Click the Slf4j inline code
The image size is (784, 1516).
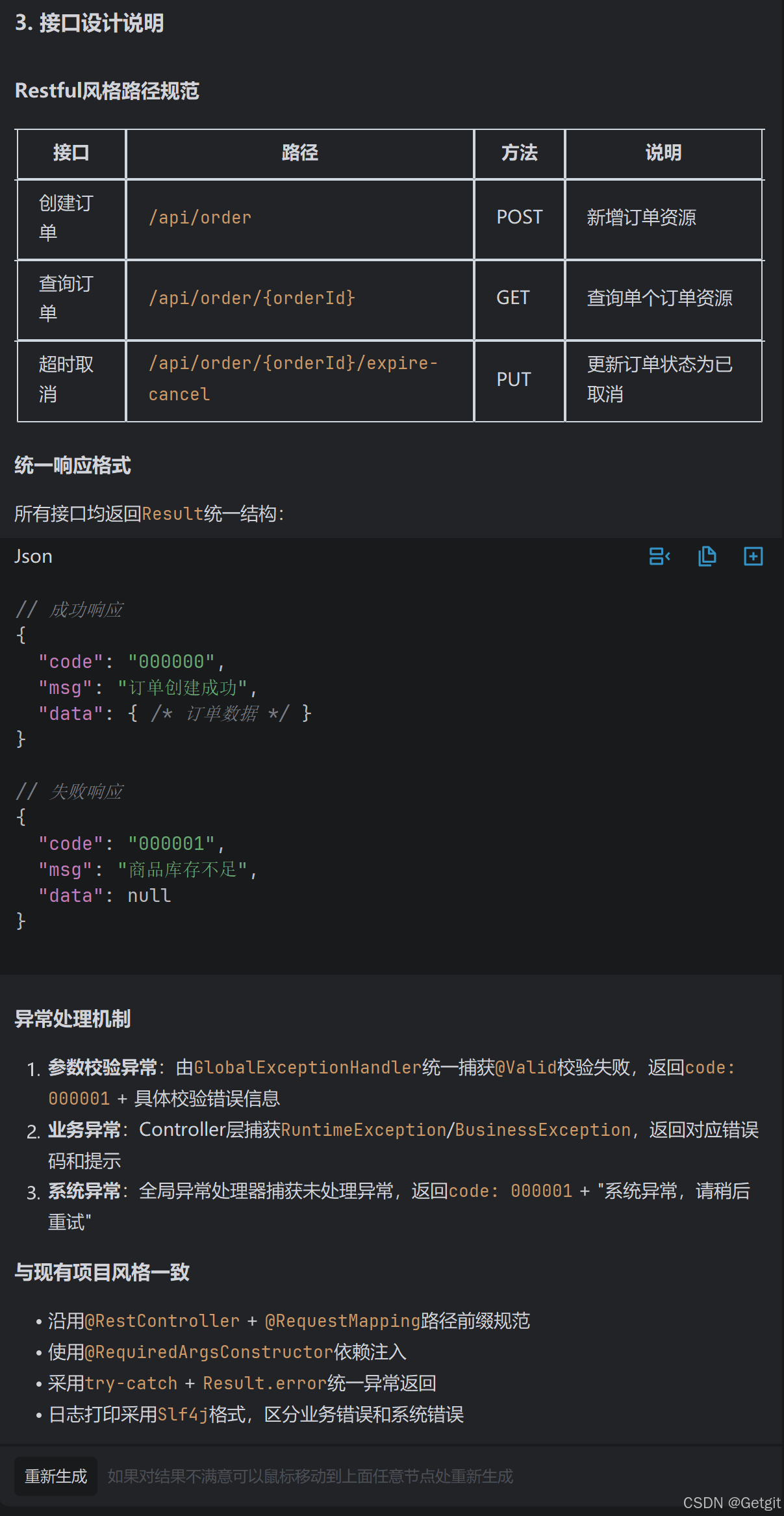coord(183,1415)
